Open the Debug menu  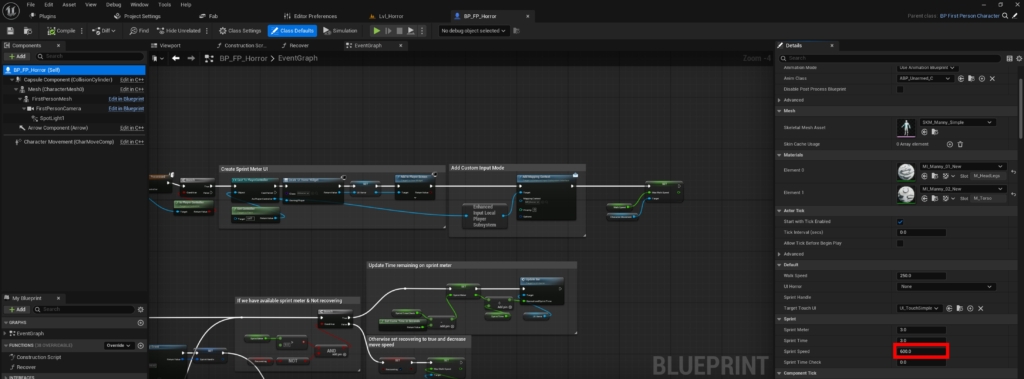pyautogui.click(x=114, y=5)
